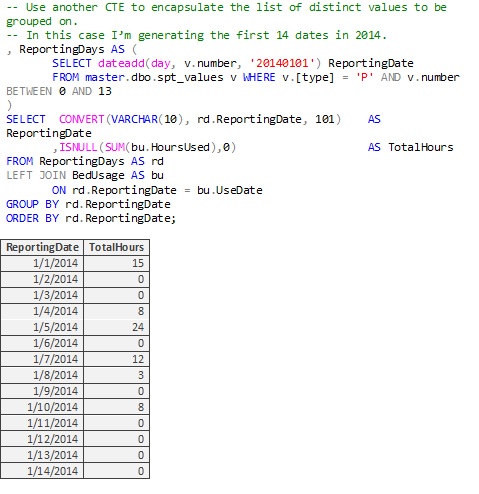
Task: Select the 1/8/2014 date cell
Action: (x=42, y=375)
